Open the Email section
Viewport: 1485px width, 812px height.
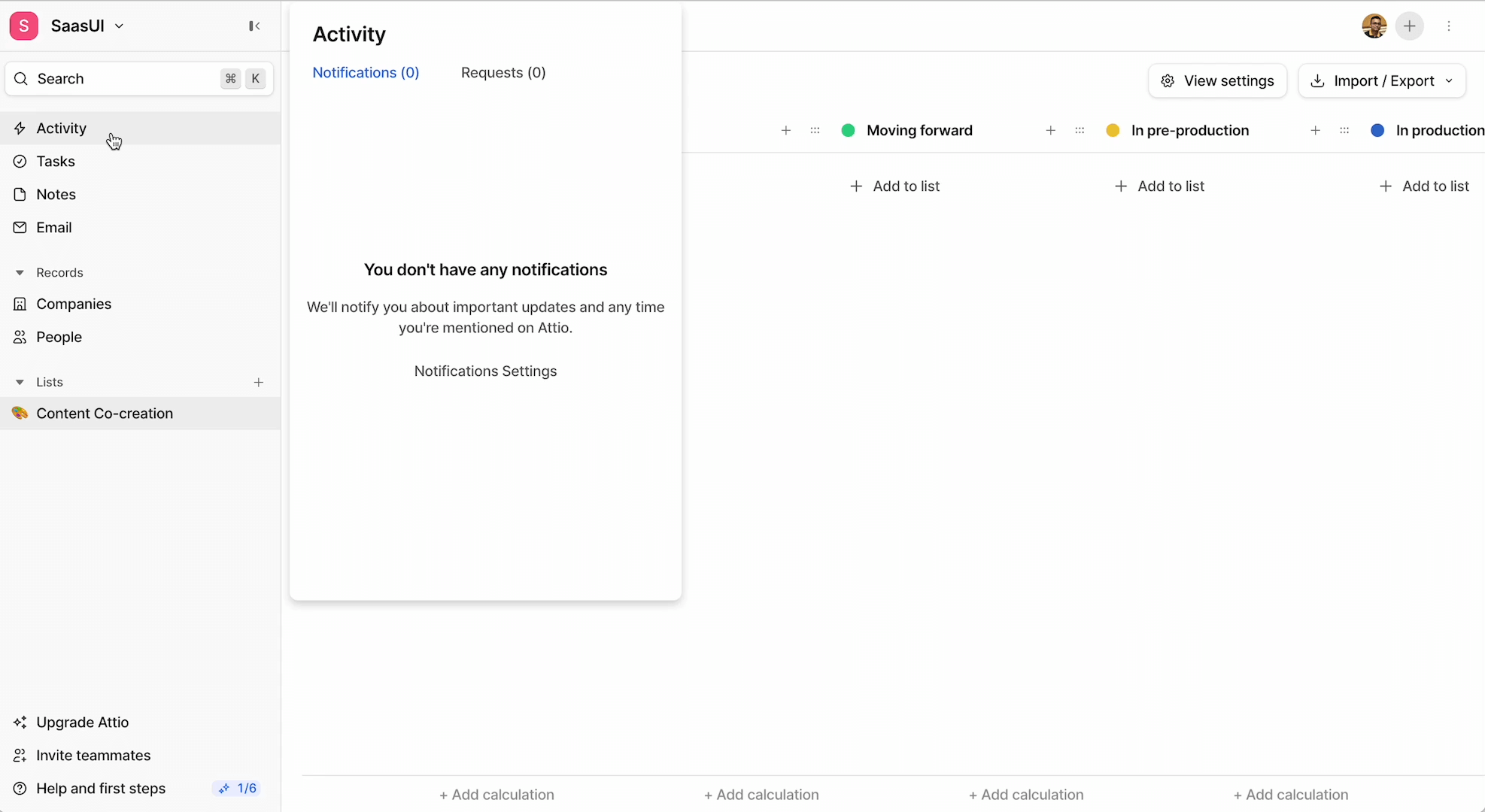tap(54, 228)
